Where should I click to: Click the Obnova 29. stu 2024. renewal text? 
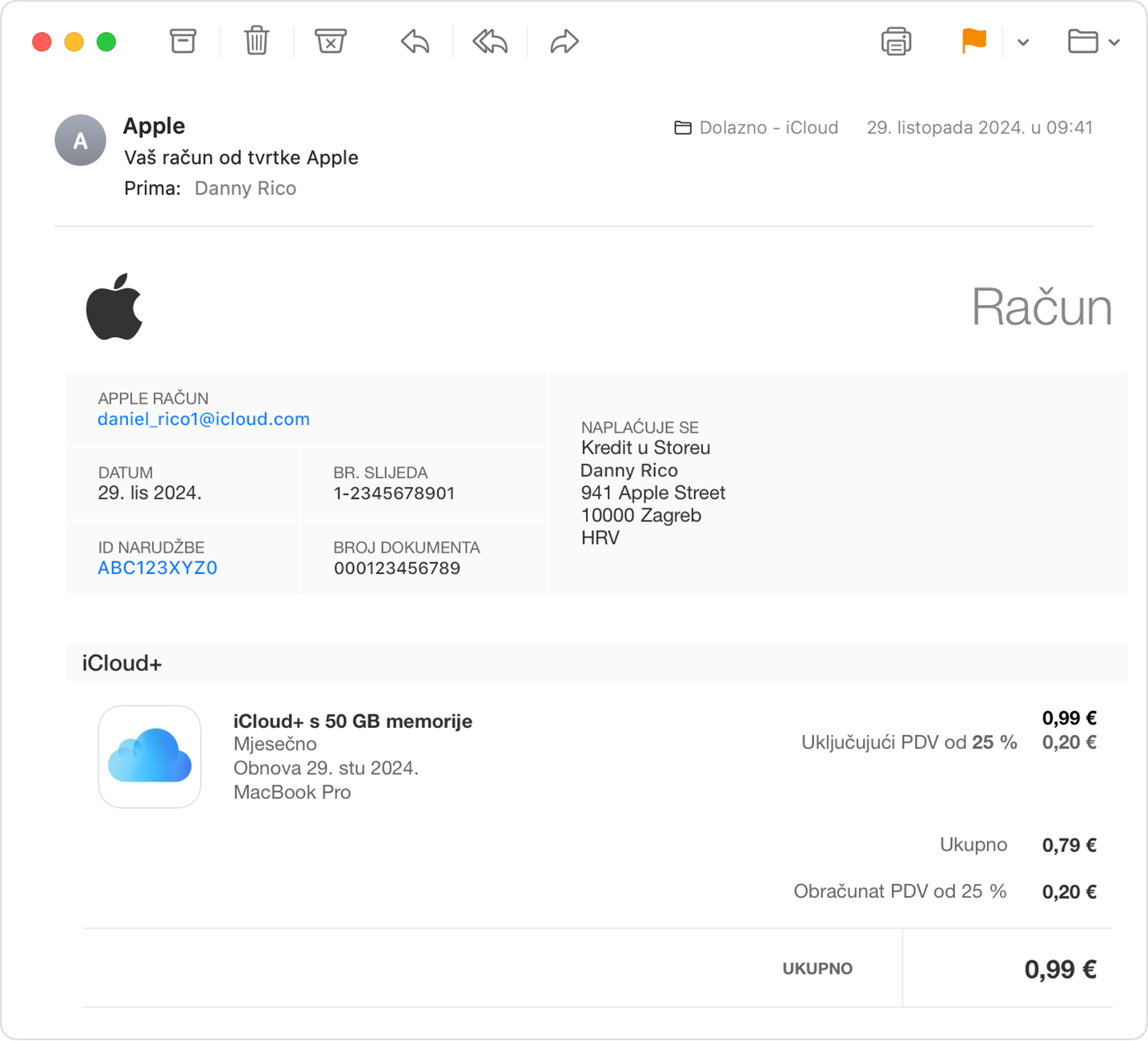click(x=326, y=768)
